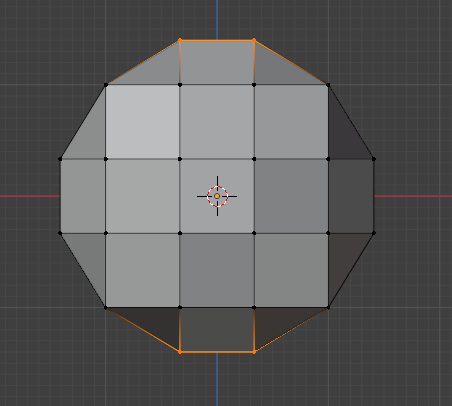Screen dimensions: 452x406
Task: Click the right orange vertex of the top edge
Action: coord(254,40)
